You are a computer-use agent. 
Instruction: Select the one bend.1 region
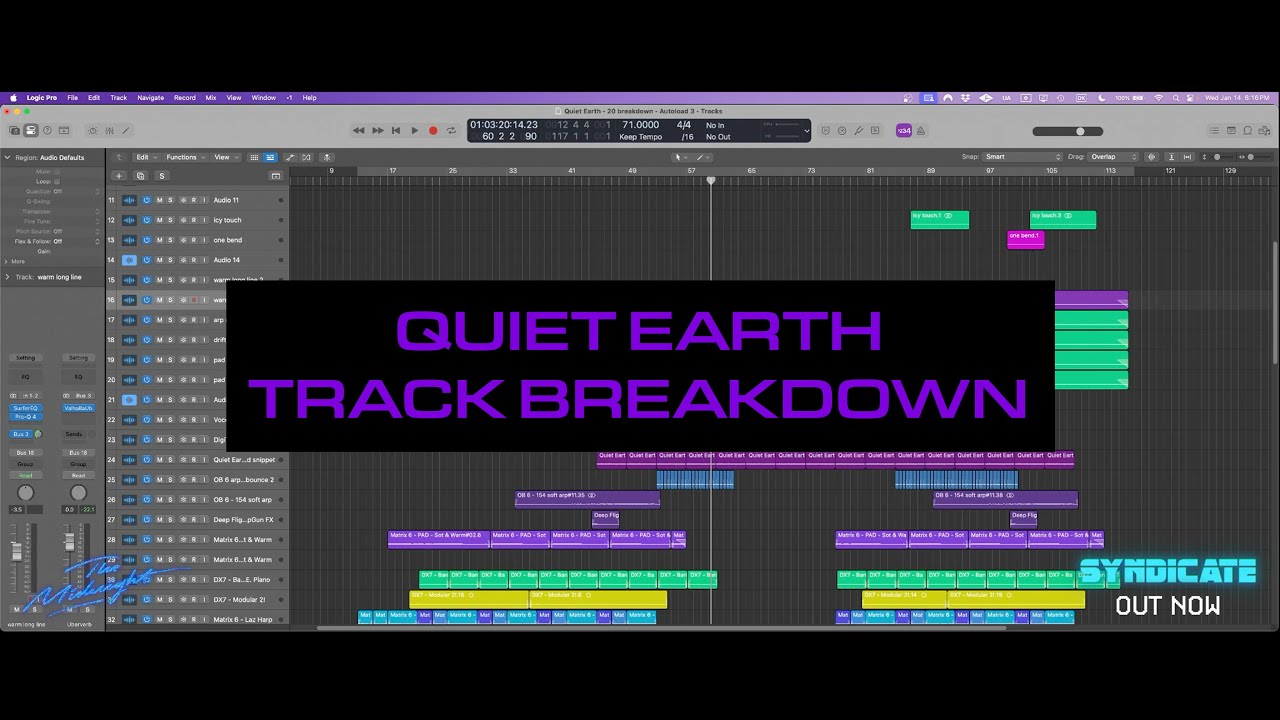click(x=1025, y=239)
